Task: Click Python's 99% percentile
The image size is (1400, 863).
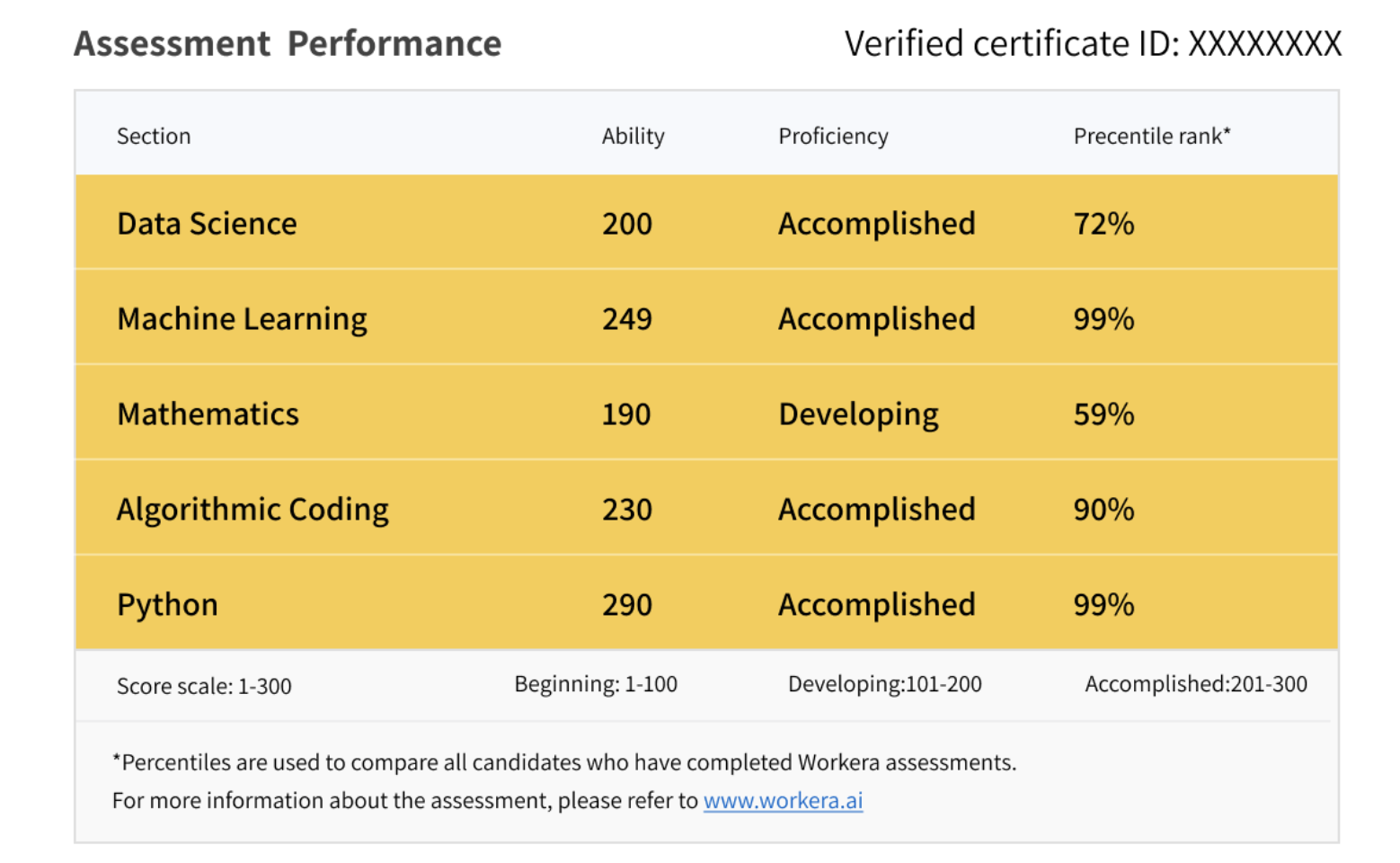Action: [1103, 604]
